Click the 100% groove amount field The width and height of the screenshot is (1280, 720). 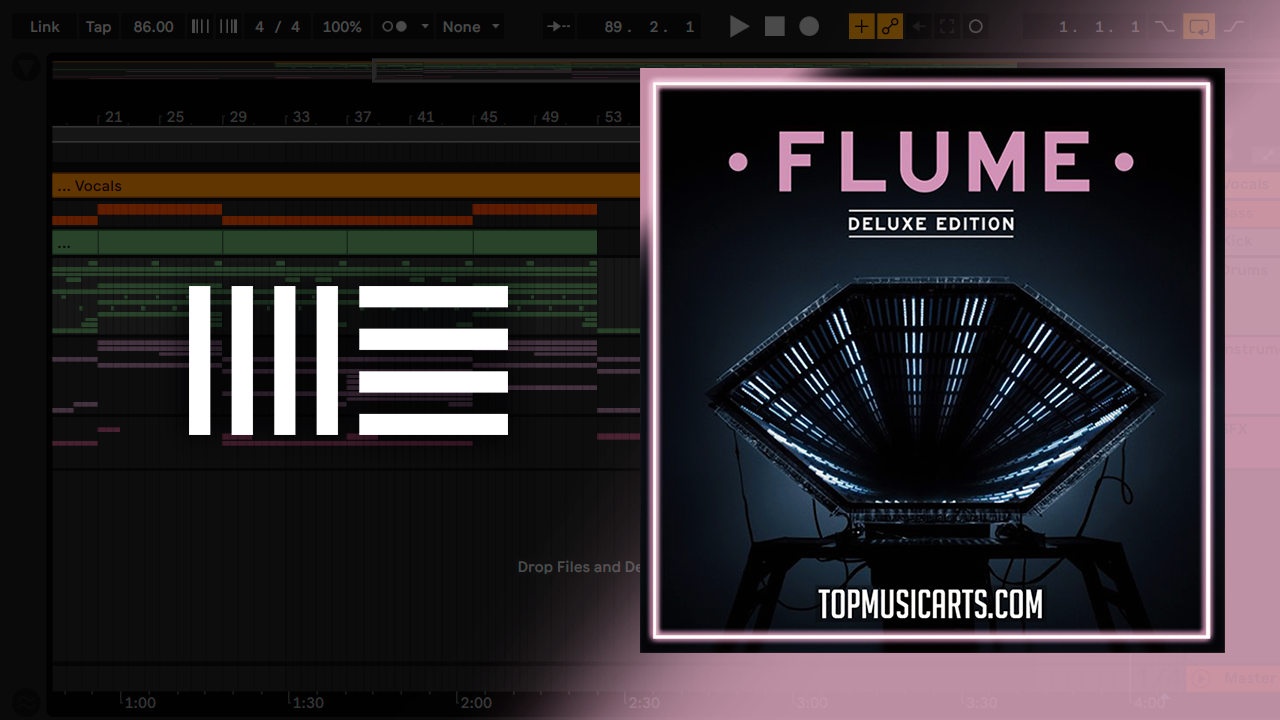coord(342,27)
